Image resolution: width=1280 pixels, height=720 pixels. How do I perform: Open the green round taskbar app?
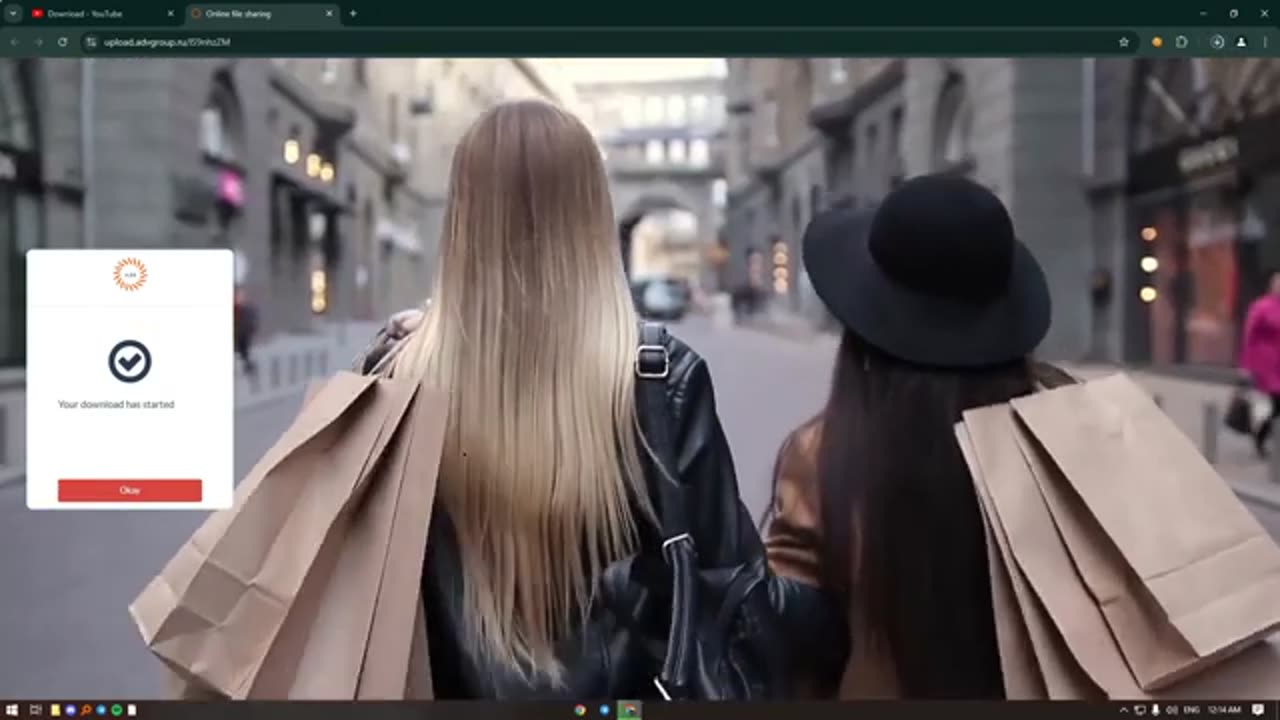(116, 710)
